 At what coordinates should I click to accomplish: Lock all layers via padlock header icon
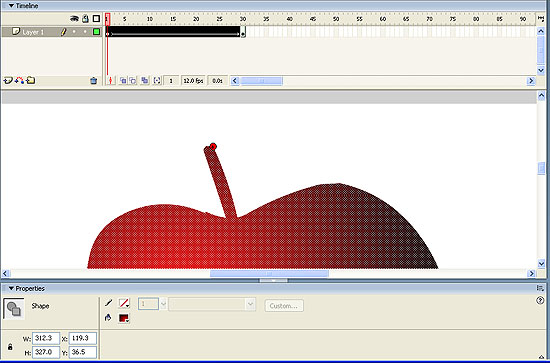point(85,19)
